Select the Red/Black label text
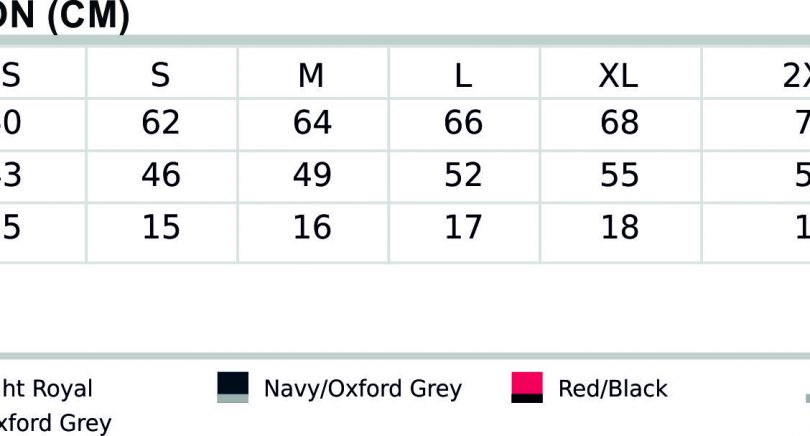This screenshot has width=810, height=436. tap(613, 388)
